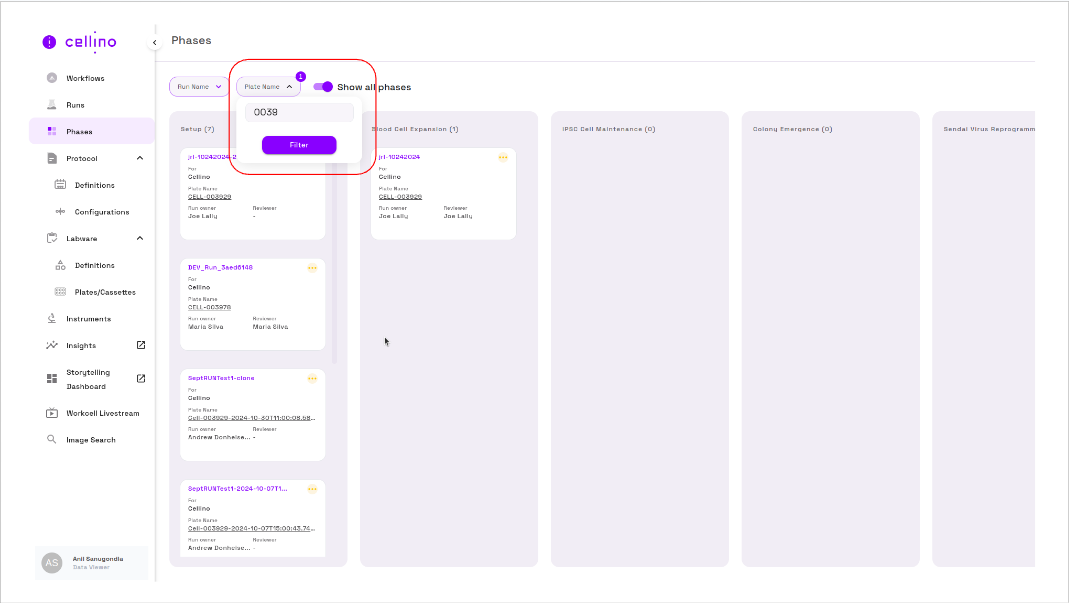1069x603 pixels.
Task: Collapse the Protocol section in the sidebar
Action: (x=140, y=158)
